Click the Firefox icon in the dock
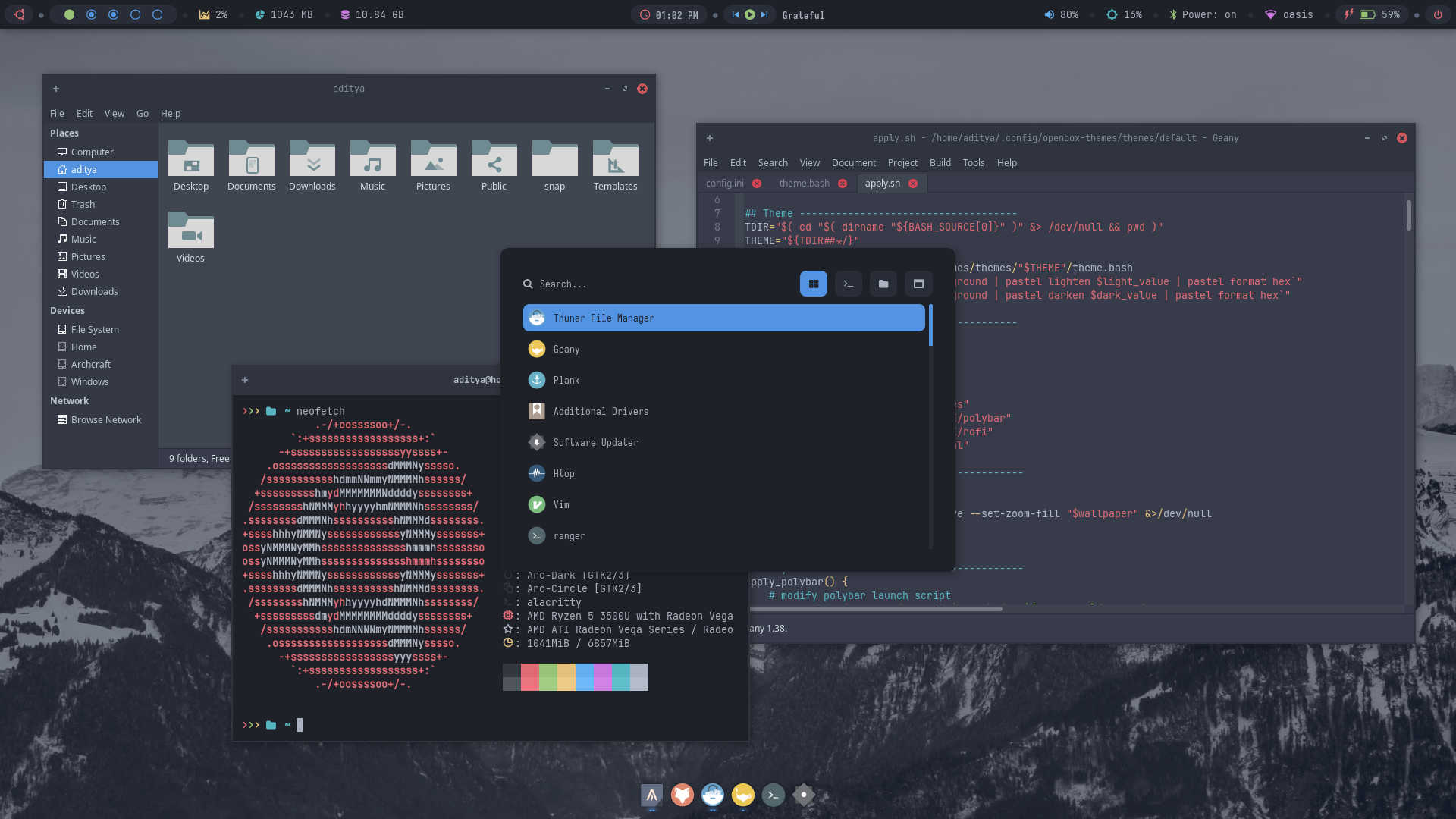This screenshot has height=819, width=1456. pos(682,794)
